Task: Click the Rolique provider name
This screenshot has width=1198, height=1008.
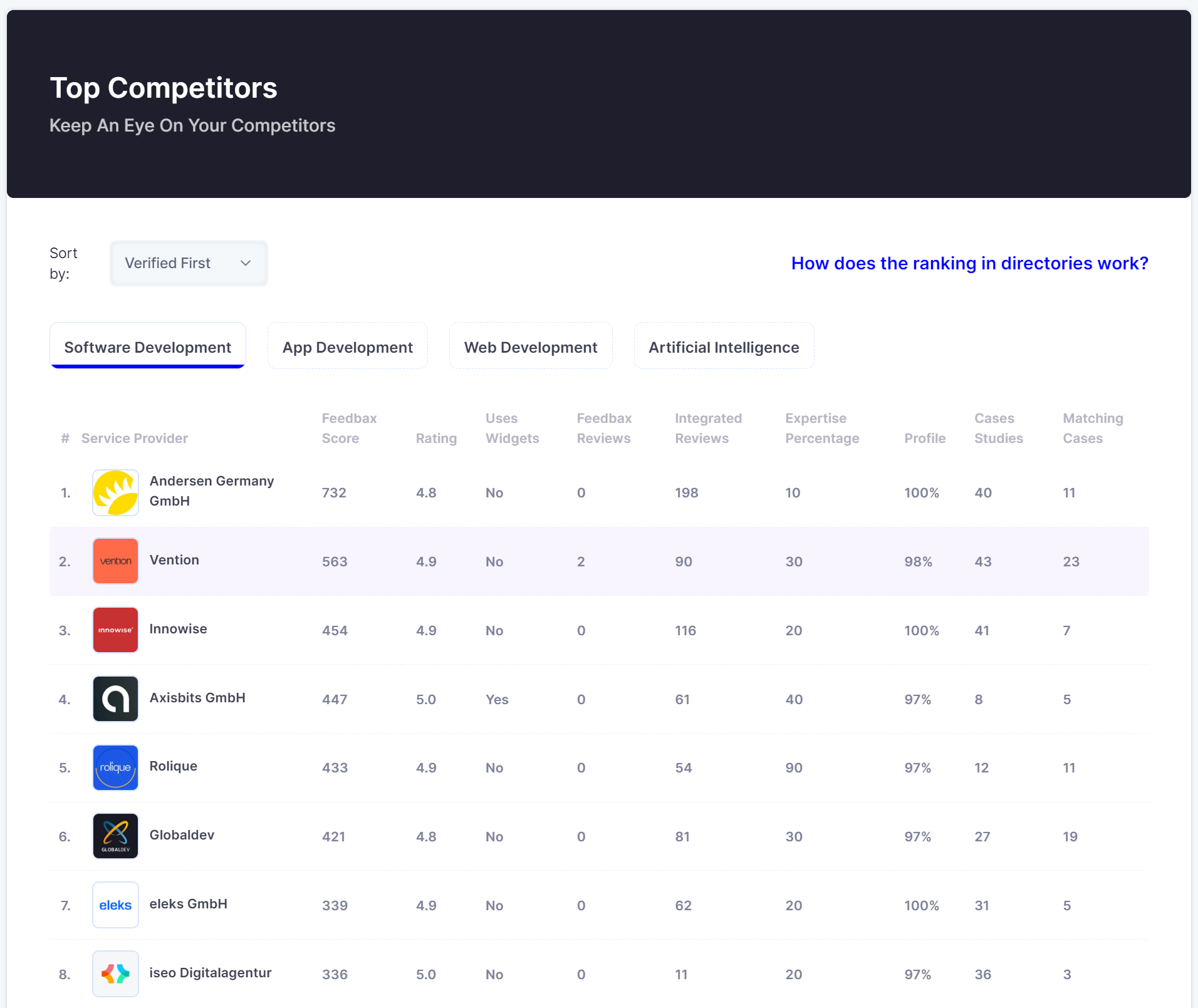Action: (174, 766)
